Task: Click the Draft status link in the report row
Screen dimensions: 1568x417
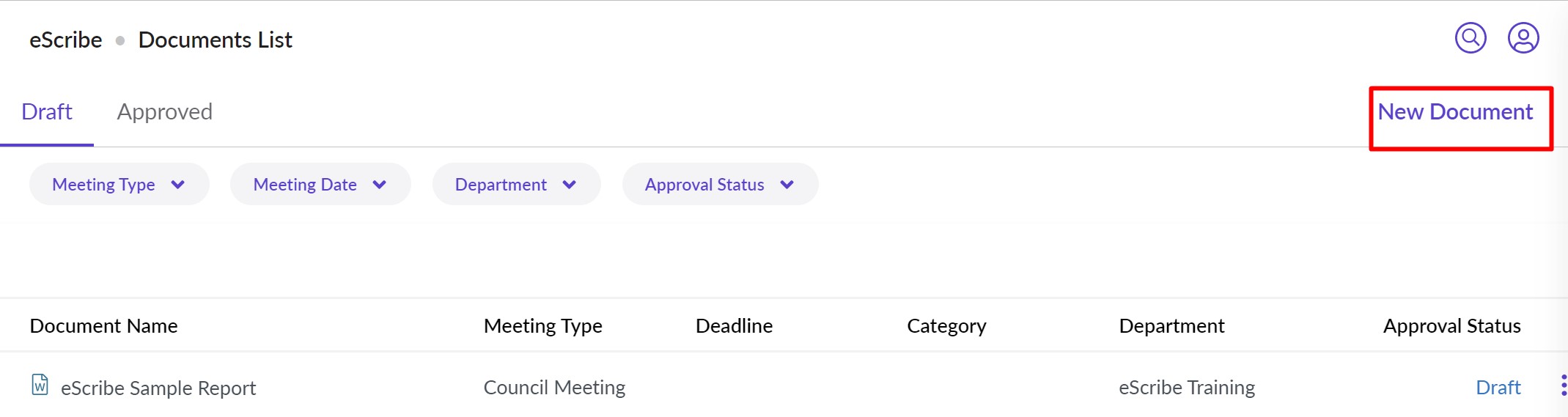Action: coord(1498,388)
